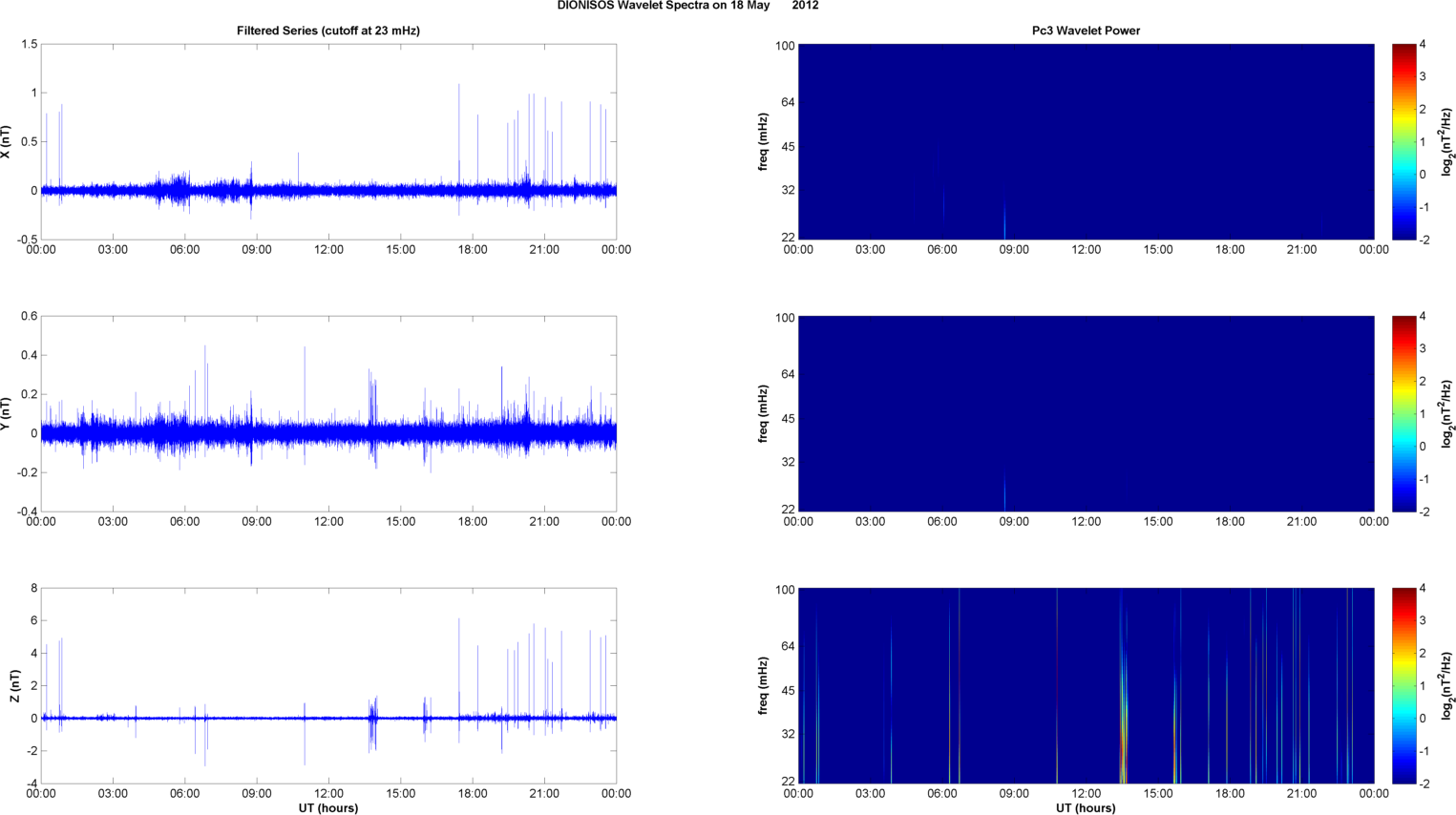Click the top X-component wavelet colorbar
The height and width of the screenshot is (815, 1456).
pos(1403,141)
